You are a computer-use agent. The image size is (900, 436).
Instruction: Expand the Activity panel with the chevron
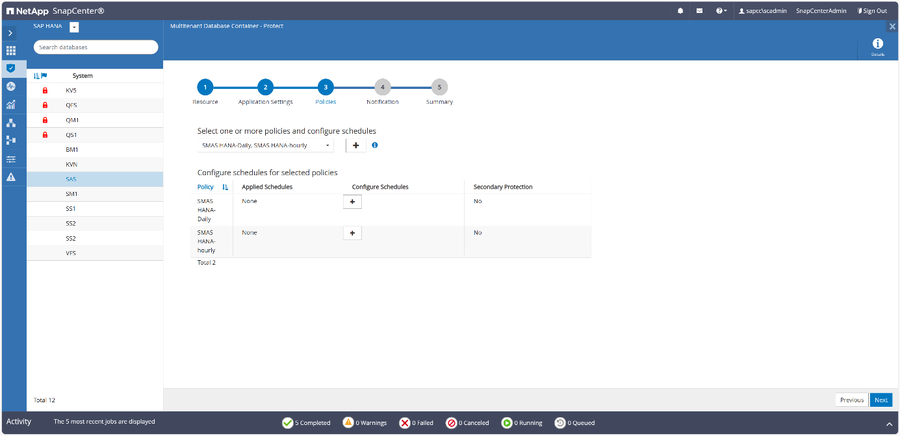pyautogui.click(x=889, y=423)
